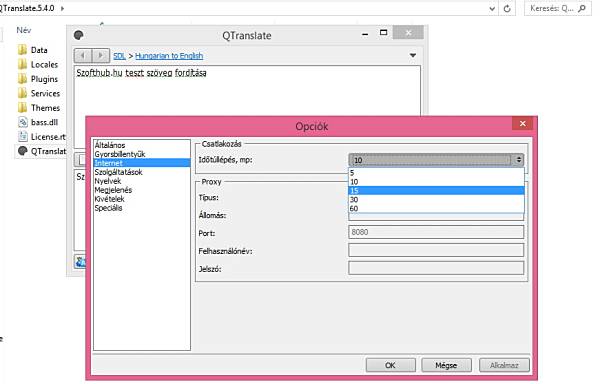Screen dimensions: 600x384
Task: Open the Locales folder
Action: (x=38, y=64)
